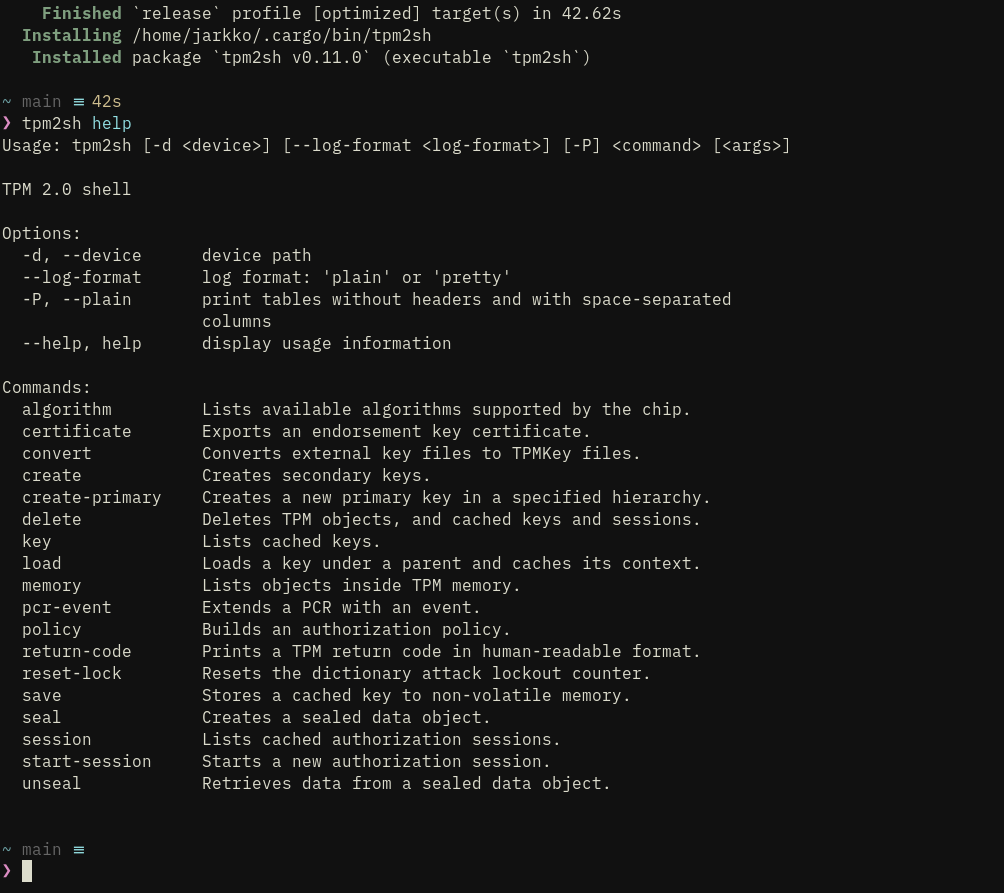Click the block cursor at the empty prompt
1004x893 pixels.
27,871
